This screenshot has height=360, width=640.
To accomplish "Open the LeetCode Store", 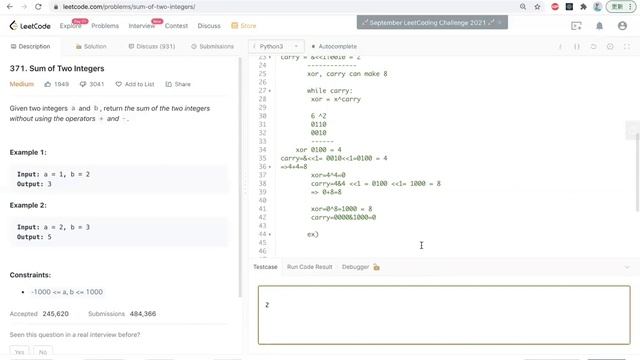I will coord(244,26).
